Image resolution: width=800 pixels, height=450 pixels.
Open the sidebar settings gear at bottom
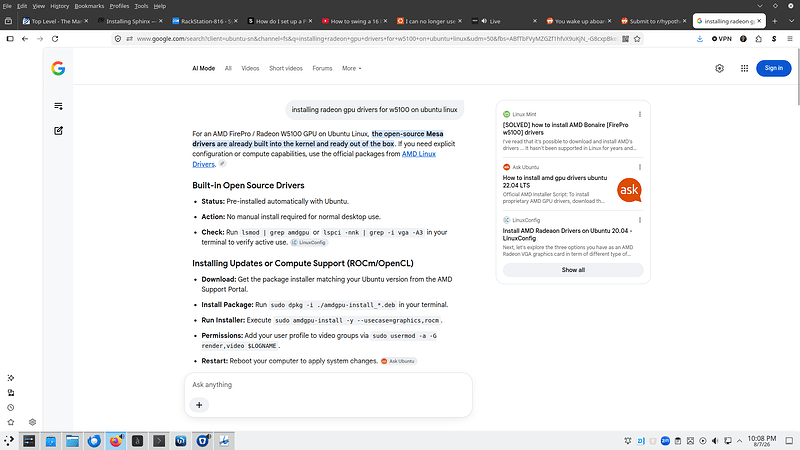click(x=33, y=422)
